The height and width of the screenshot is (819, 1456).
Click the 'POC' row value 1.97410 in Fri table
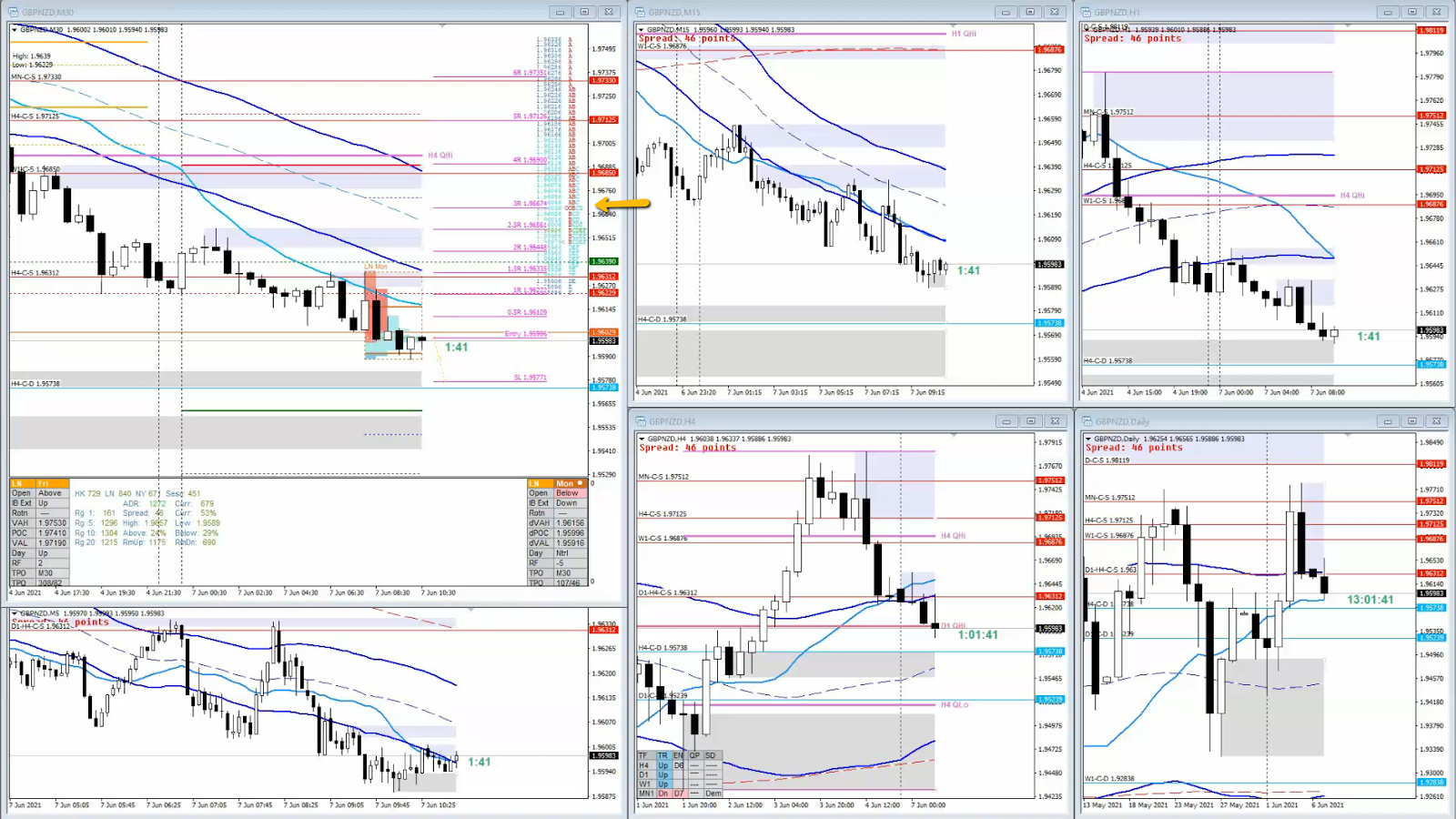tap(53, 533)
